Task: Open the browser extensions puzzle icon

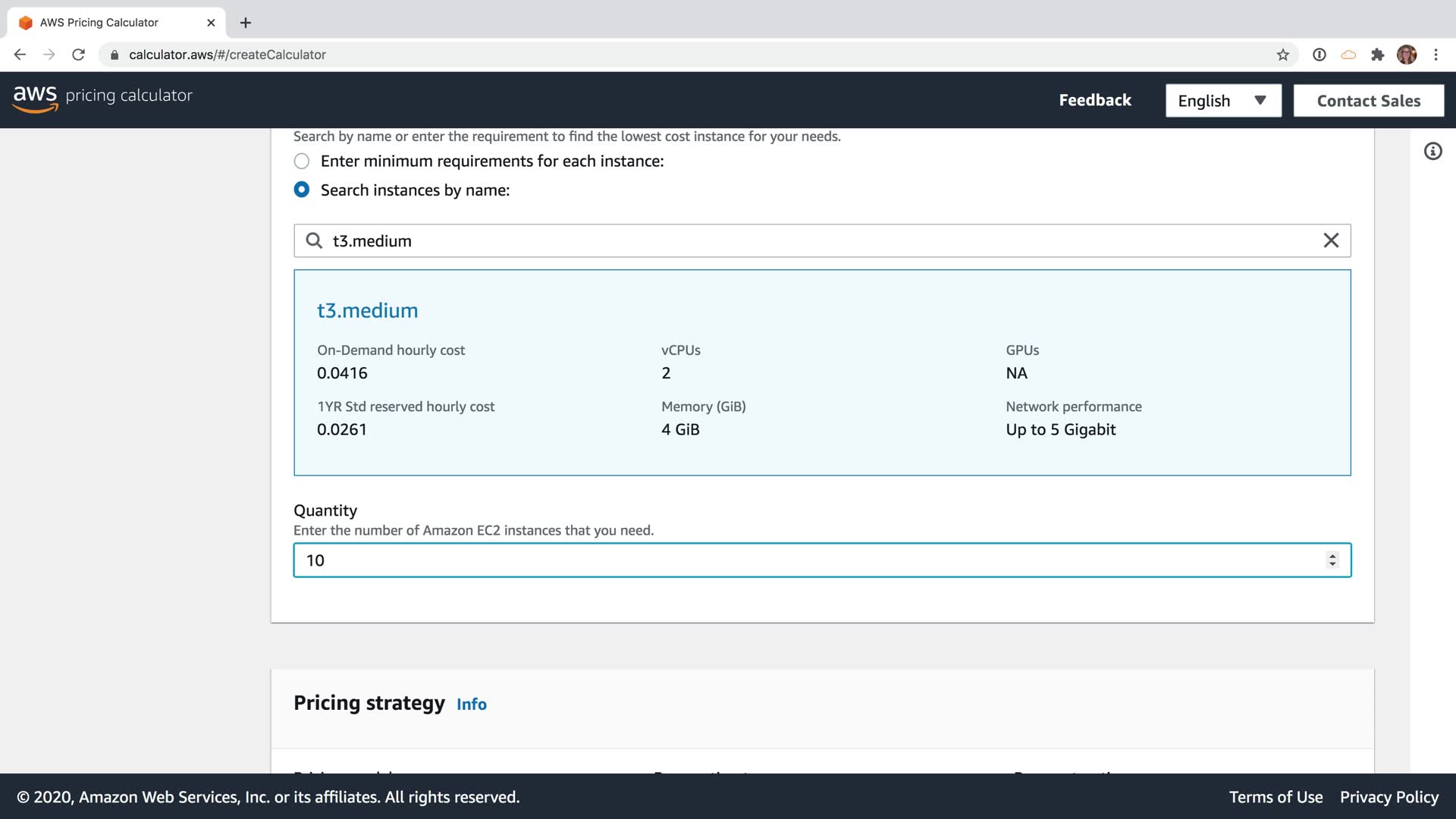Action: [x=1377, y=55]
